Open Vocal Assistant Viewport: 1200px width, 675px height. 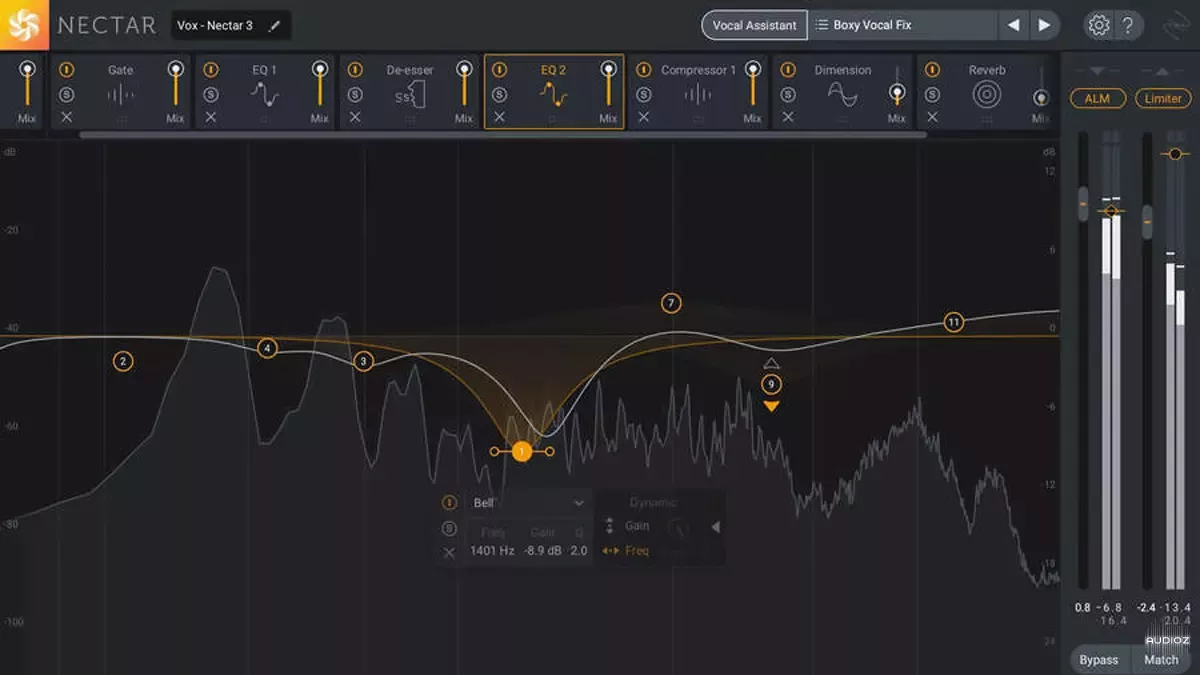754,25
